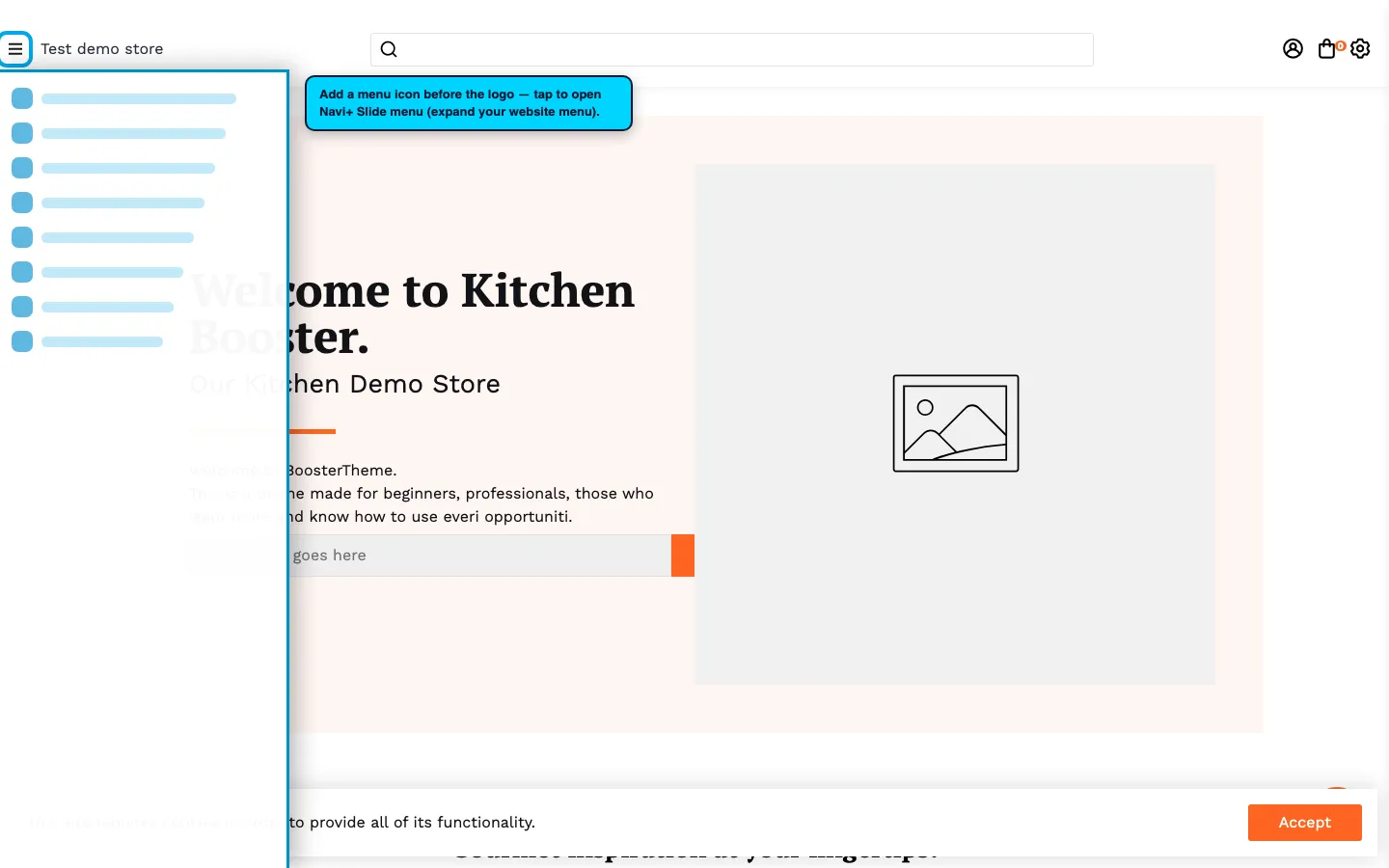Open the shopping bag cart icon
The height and width of the screenshot is (868, 1389).
point(1327,49)
